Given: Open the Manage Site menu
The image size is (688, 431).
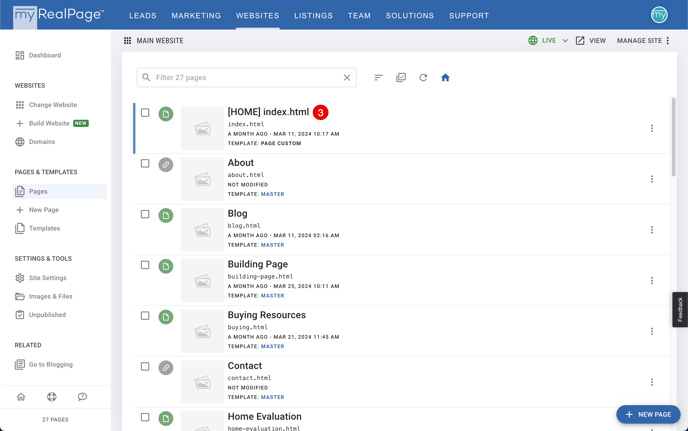Looking at the screenshot, I should (x=643, y=41).
